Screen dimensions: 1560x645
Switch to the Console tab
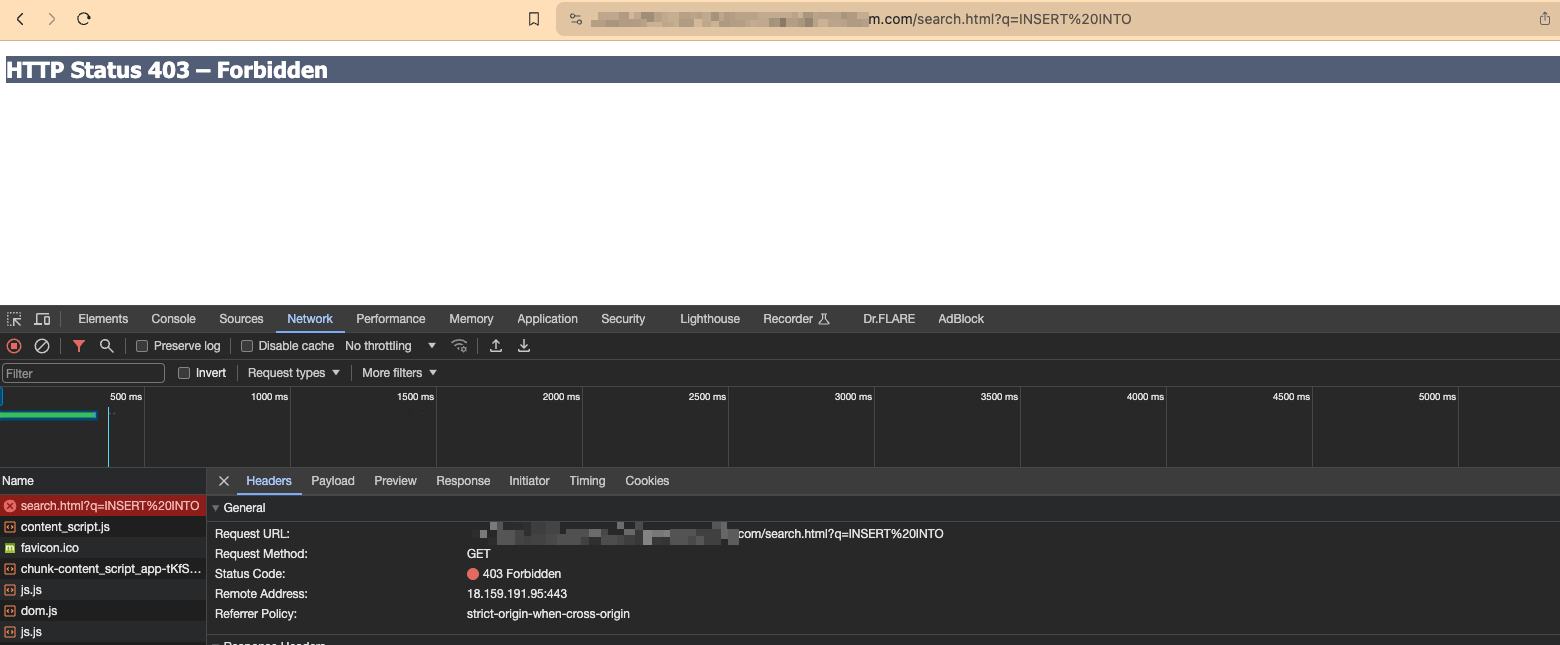click(173, 319)
